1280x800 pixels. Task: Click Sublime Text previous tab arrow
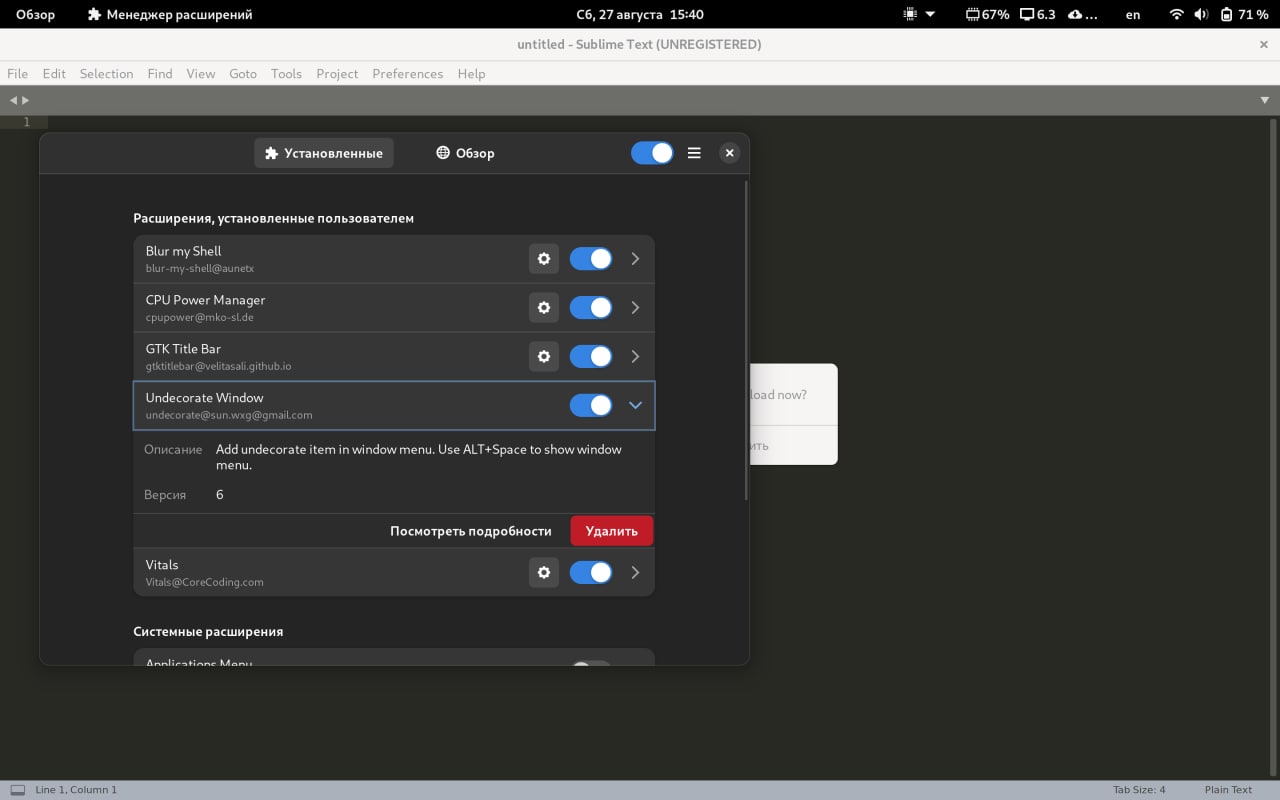coord(13,100)
